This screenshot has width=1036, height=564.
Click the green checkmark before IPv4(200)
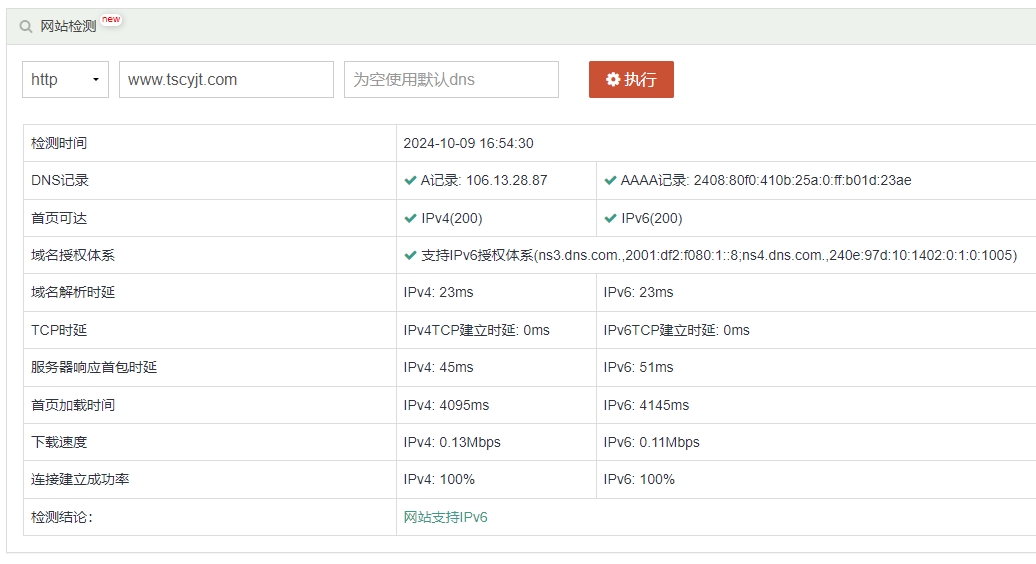(410, 218)
